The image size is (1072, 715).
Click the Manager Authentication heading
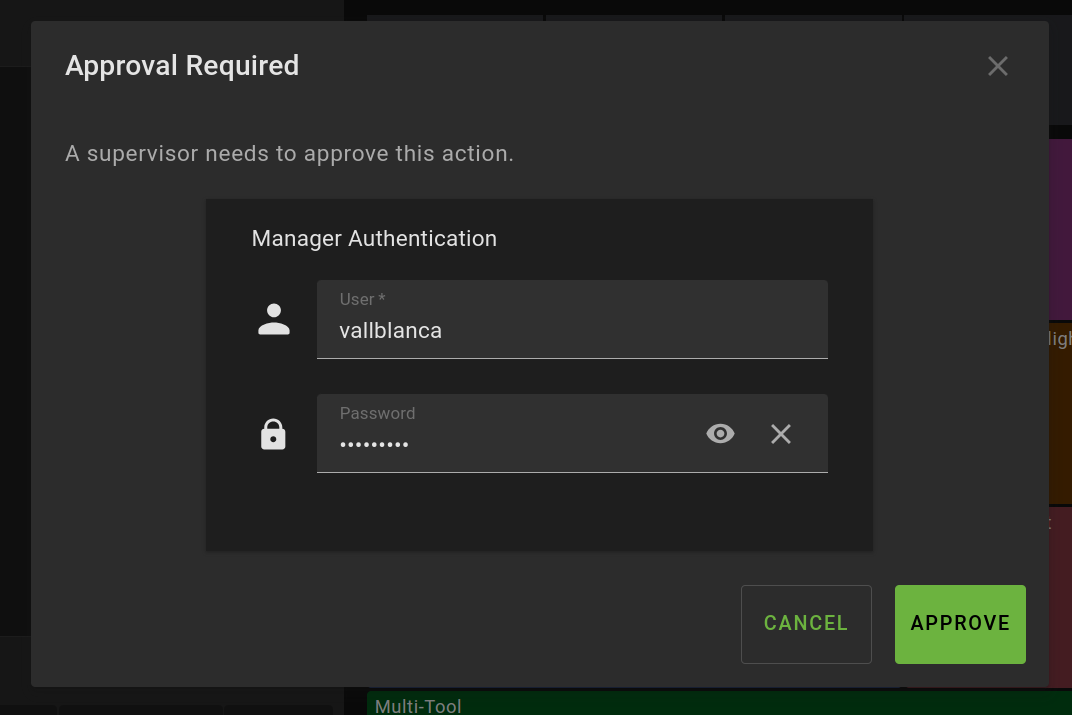(374, 239)
